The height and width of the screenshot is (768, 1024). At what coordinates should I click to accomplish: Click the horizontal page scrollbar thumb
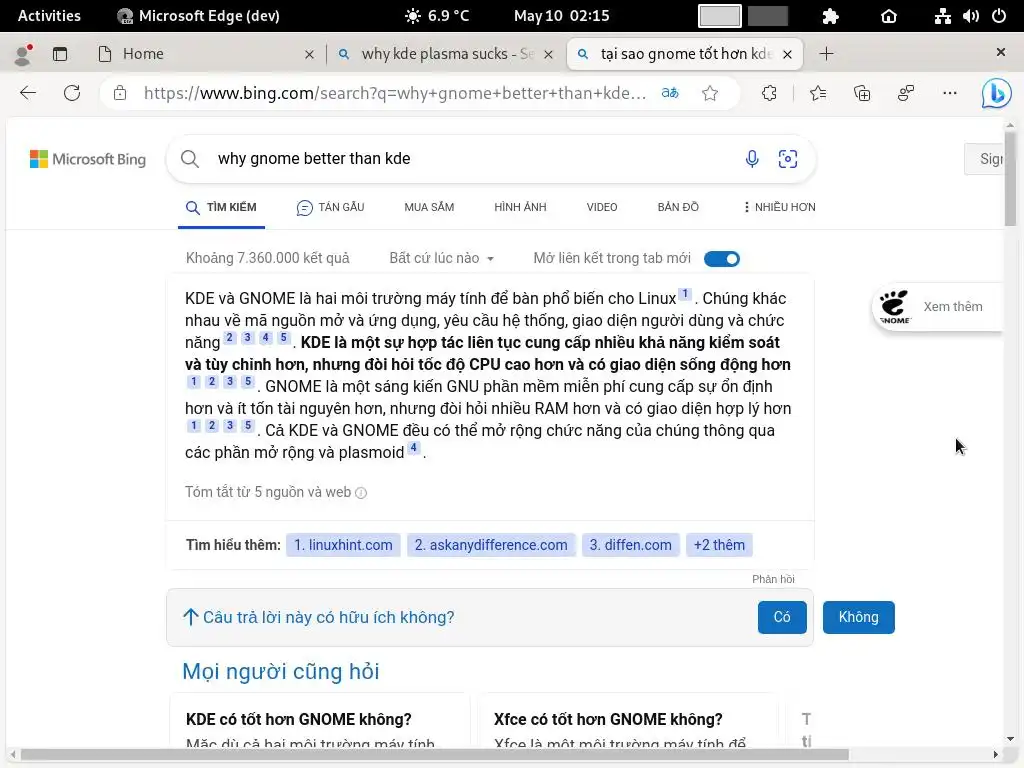[x=435, y=754]
